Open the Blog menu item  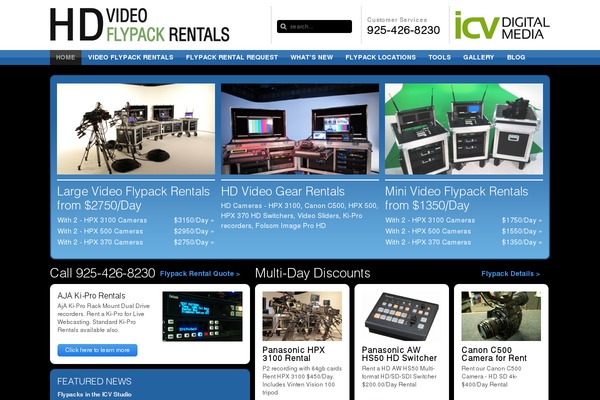[x=516, y=57]
